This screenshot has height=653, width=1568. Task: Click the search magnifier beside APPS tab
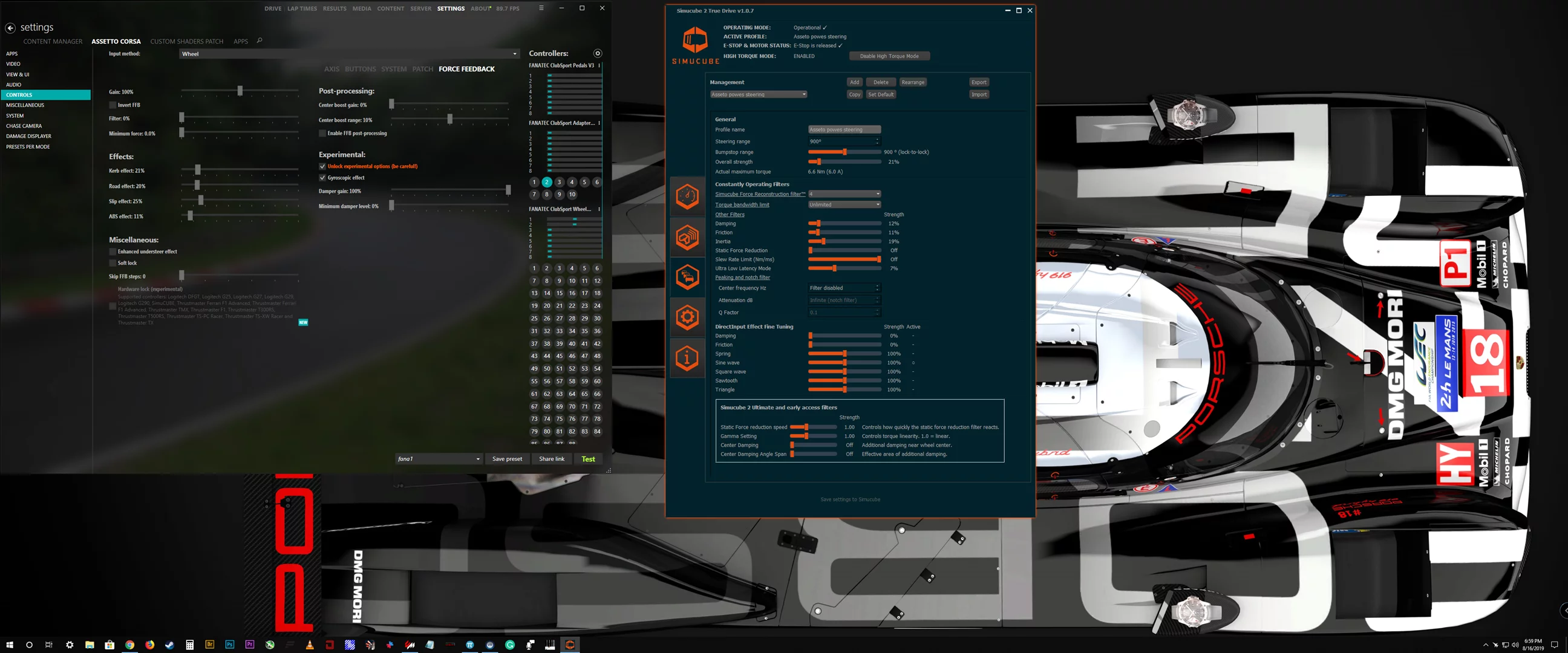(x=260, y=41)
